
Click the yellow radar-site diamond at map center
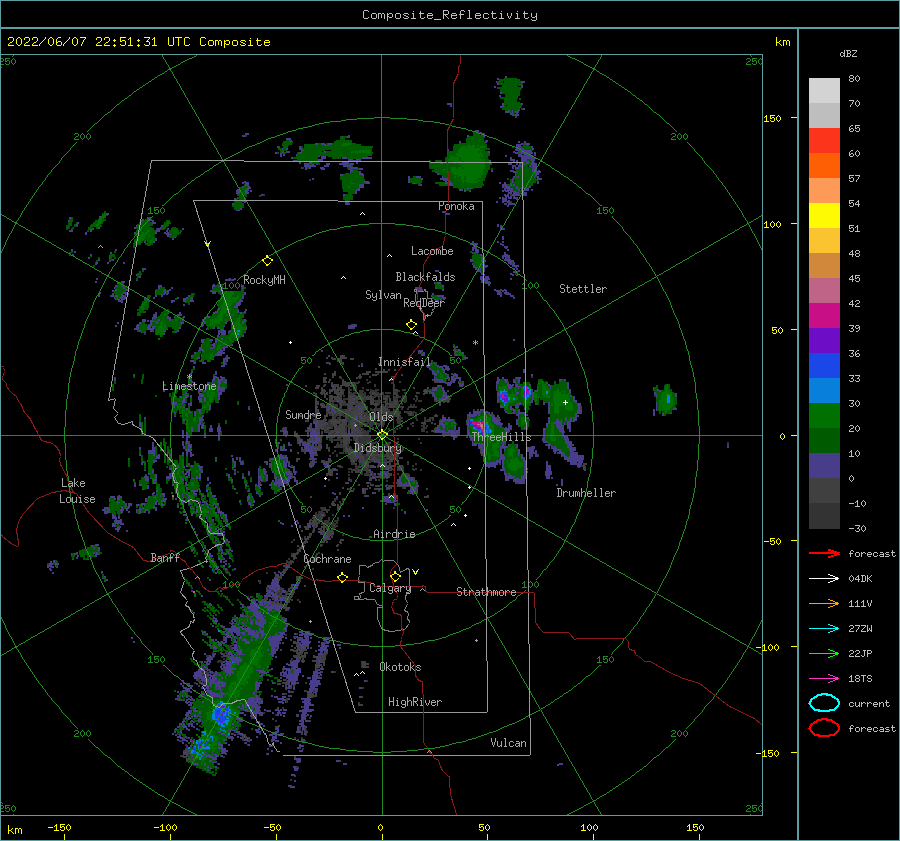pyautogui.click(x=382, y=435)
